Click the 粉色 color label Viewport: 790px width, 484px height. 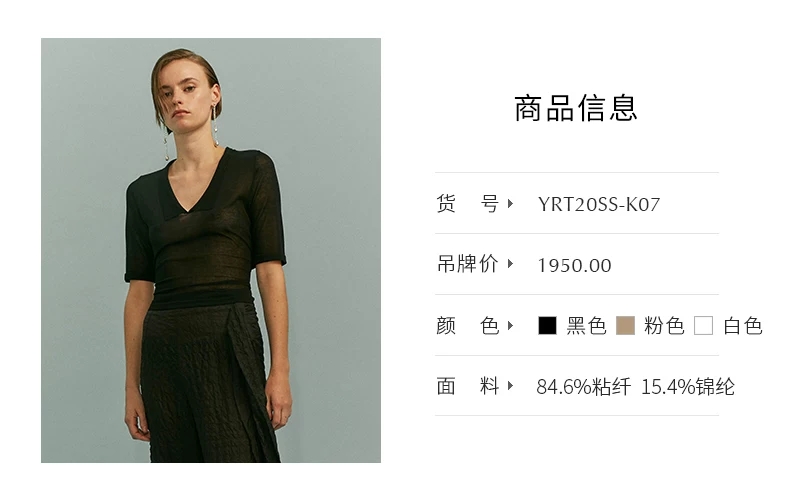click(664, 326)
